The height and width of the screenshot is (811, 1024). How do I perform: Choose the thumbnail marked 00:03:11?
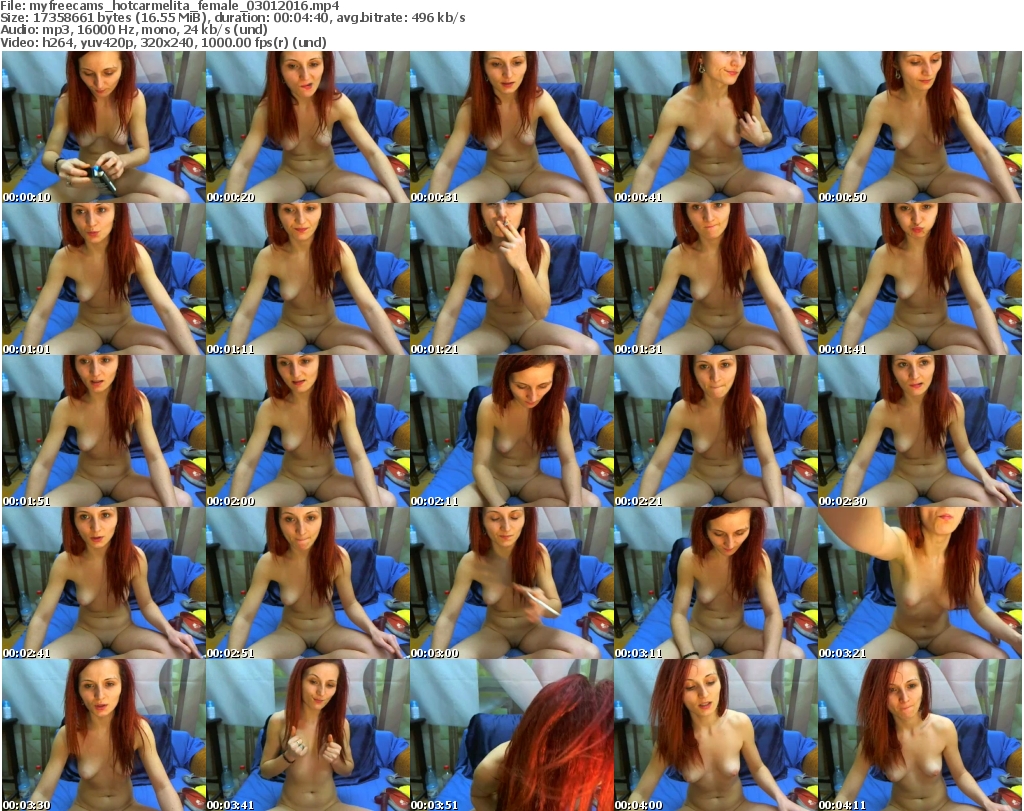click(715, 583)
